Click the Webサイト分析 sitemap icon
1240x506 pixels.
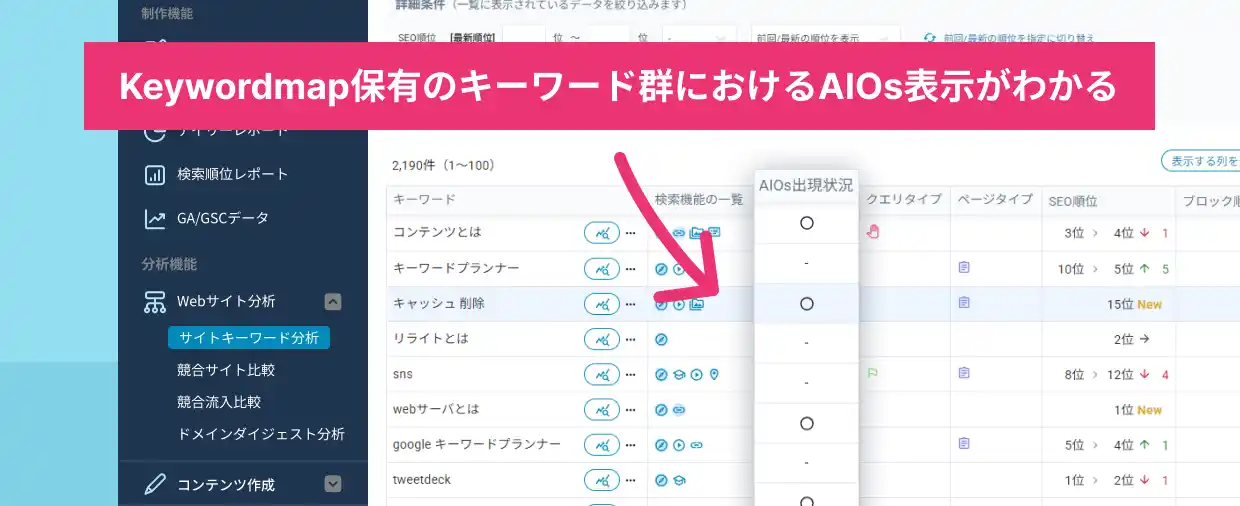point(155,301)
